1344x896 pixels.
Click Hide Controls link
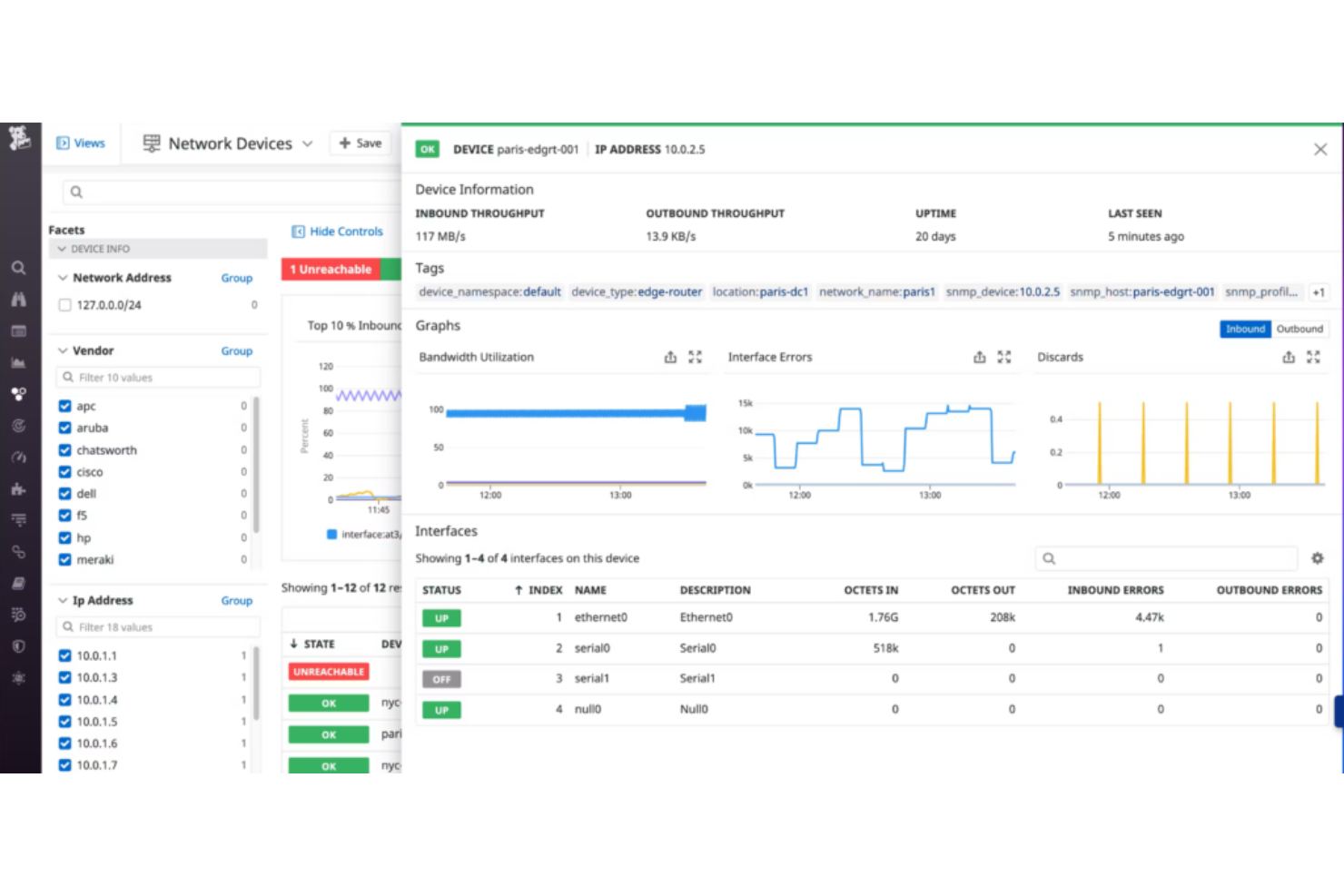[x=346, y=231]
